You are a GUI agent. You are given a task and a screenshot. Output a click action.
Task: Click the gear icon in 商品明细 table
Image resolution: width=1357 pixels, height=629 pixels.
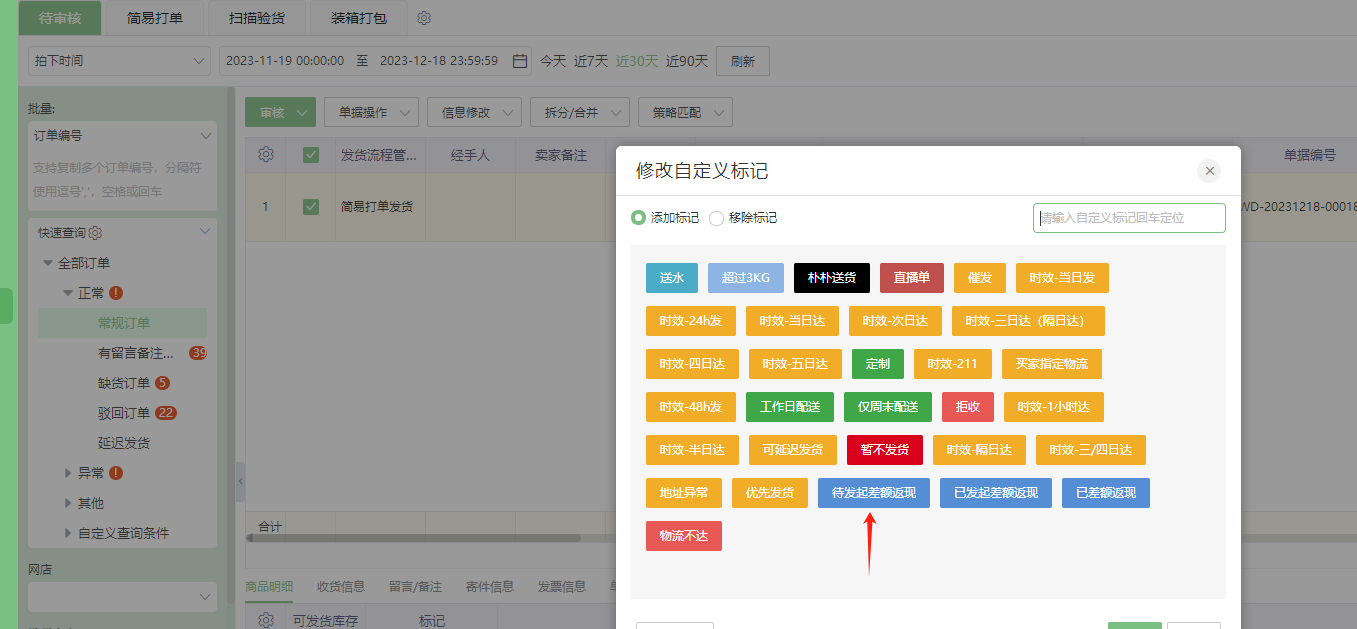click(x=266, y=620)
